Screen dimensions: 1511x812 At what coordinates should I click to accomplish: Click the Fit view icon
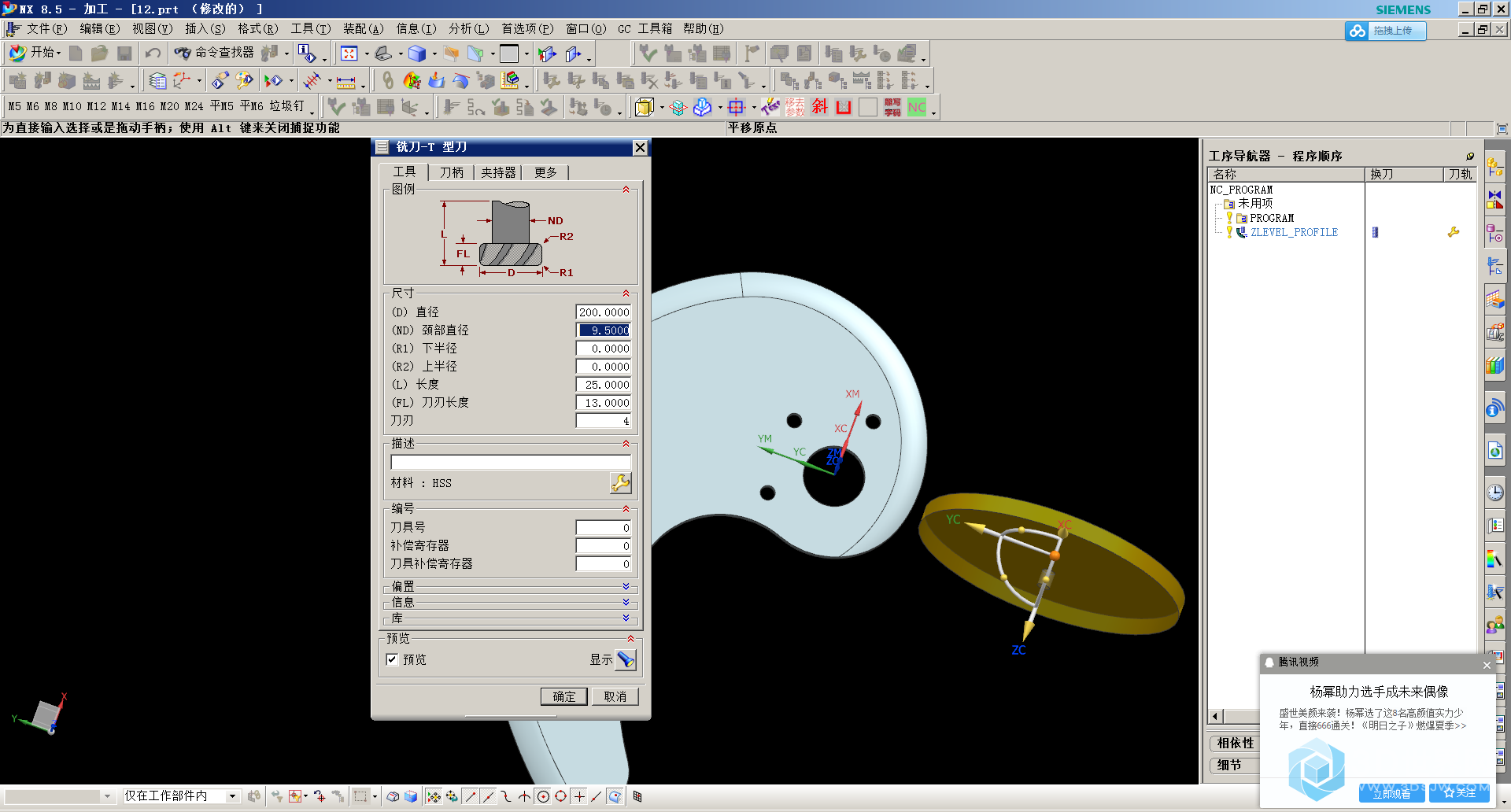tap(349, 53)
